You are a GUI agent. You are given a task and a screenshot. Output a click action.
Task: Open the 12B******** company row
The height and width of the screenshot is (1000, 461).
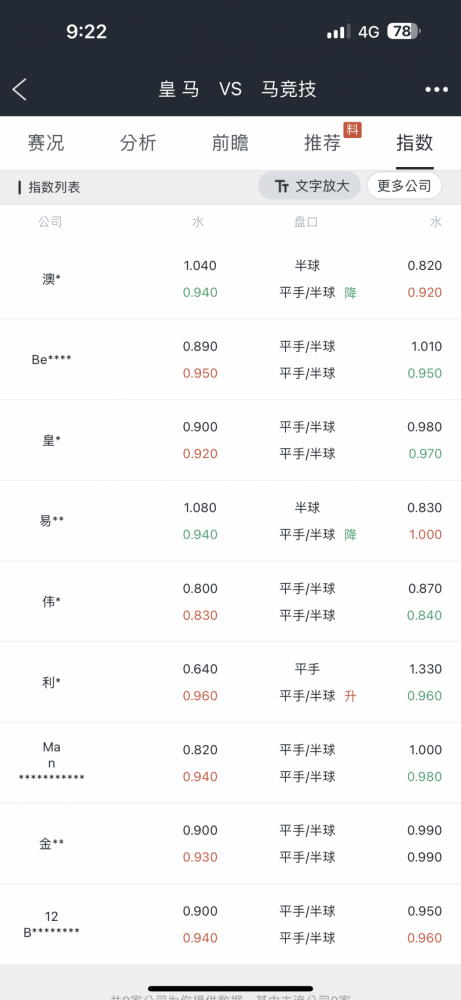coord(230,924)
